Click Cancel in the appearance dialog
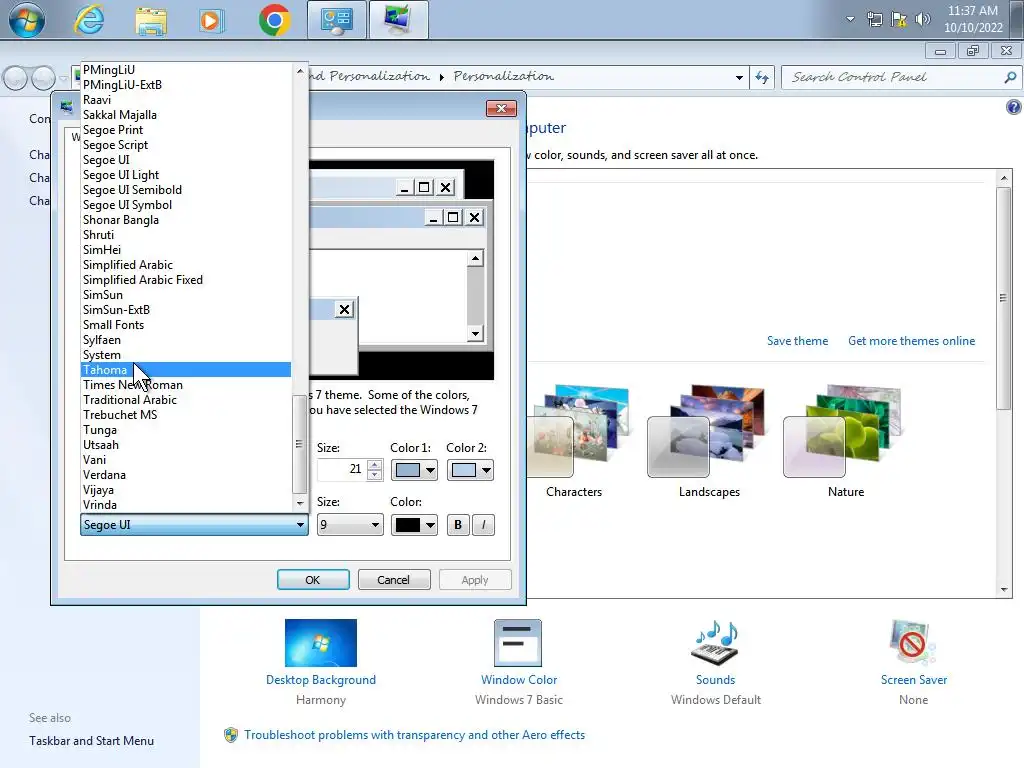 point(394,579)
